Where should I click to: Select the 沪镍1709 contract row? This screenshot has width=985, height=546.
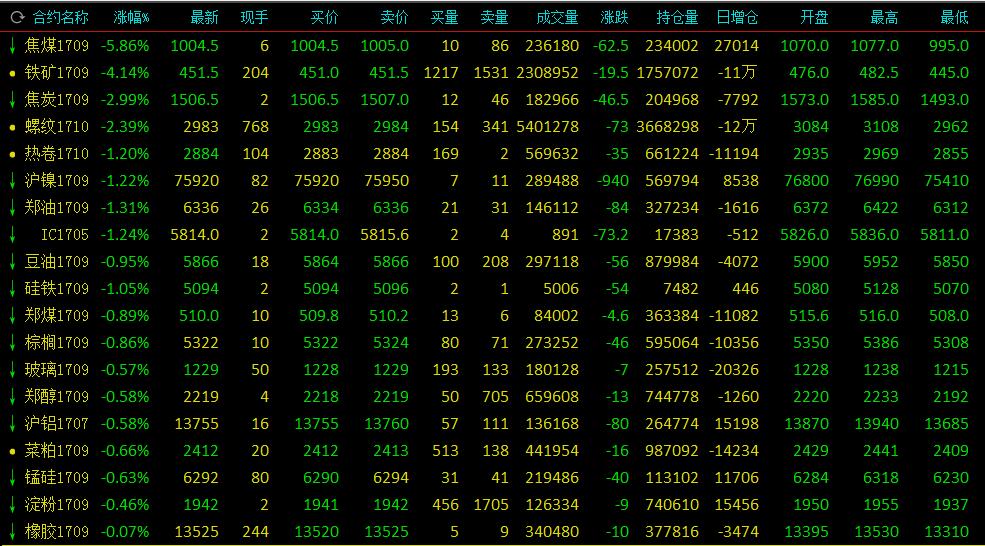pos(492,181)
